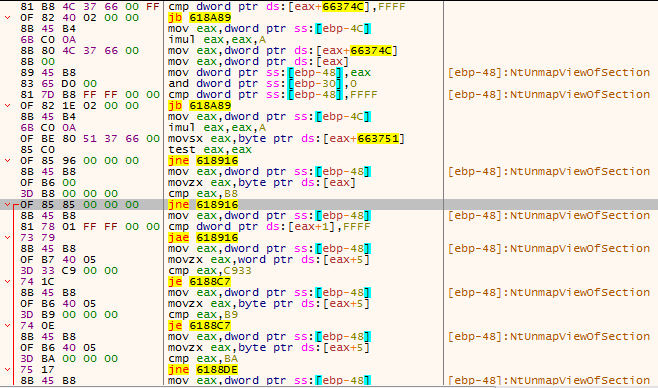Select the jb 618A89 instruction with bytes 0F 82 1E 02

(x=199, y=106)
